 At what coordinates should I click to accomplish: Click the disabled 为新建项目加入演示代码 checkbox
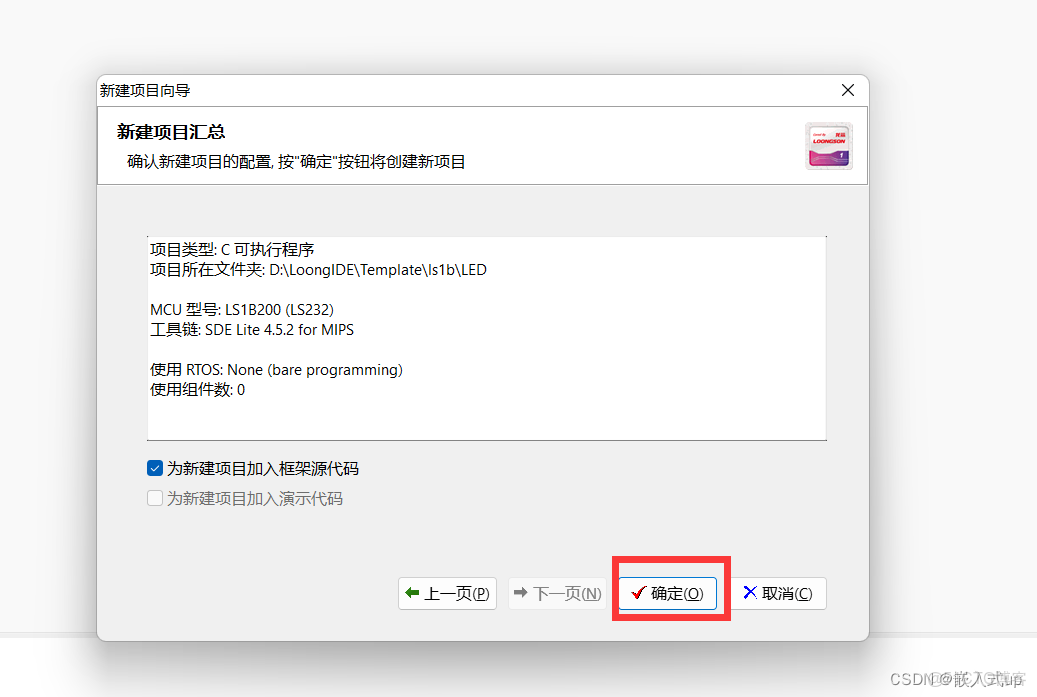pyautogui.click(x=155, y=498)
